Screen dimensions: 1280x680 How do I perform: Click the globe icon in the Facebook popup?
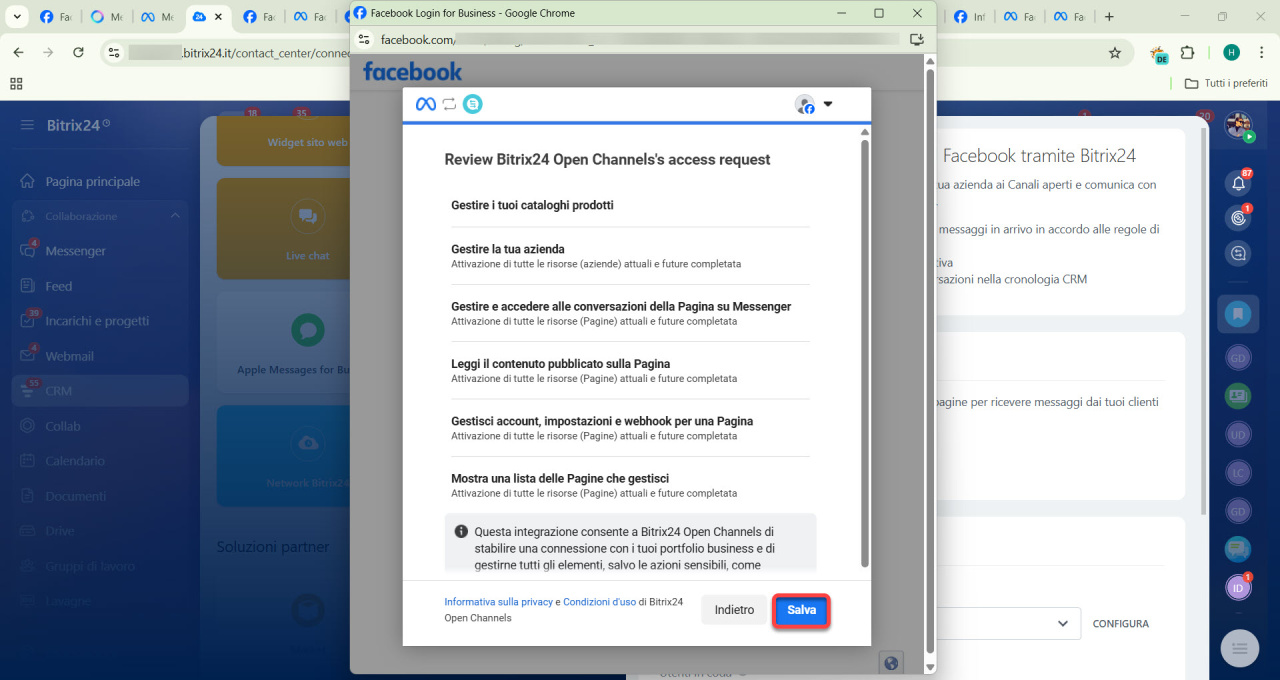[x=891, y=662]
